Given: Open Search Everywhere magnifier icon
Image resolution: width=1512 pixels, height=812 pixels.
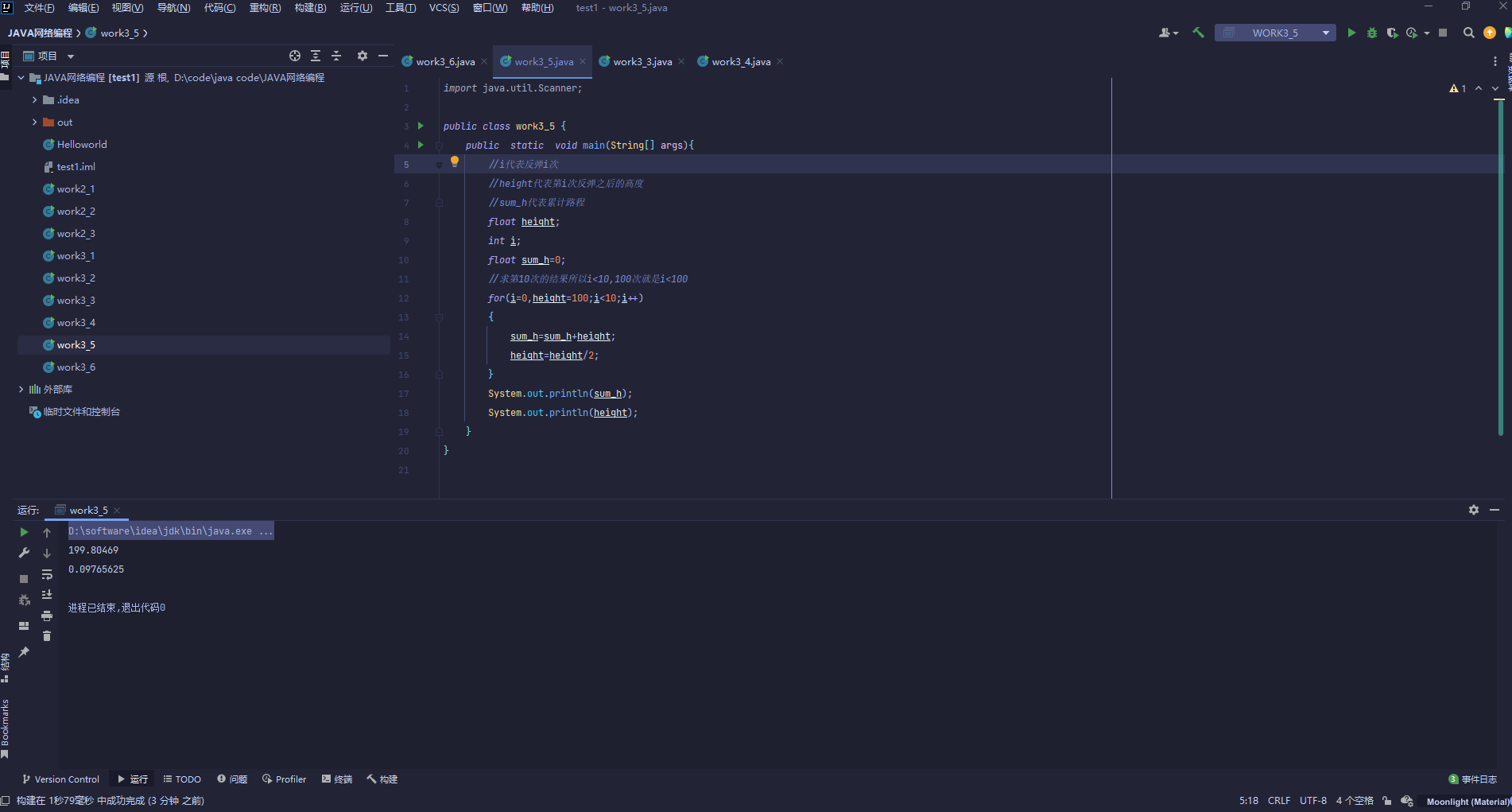Looking at the screenshot, I should pos(1469,33).
